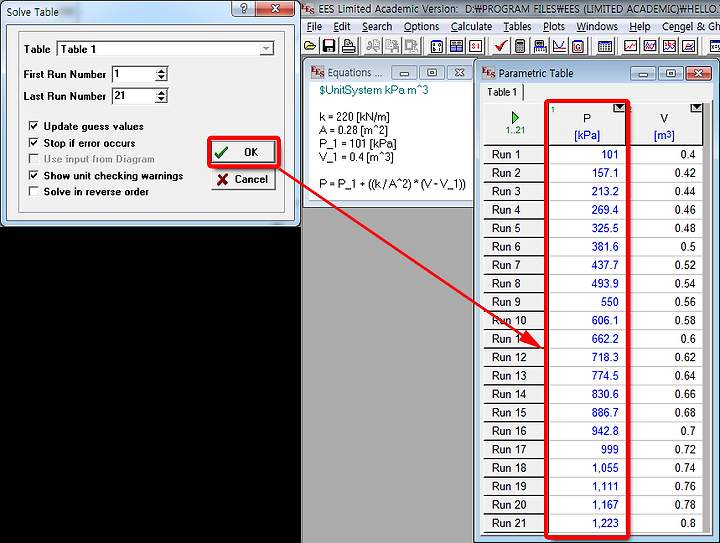Click the Save diskette toolbar icon

tap(329, 46)
